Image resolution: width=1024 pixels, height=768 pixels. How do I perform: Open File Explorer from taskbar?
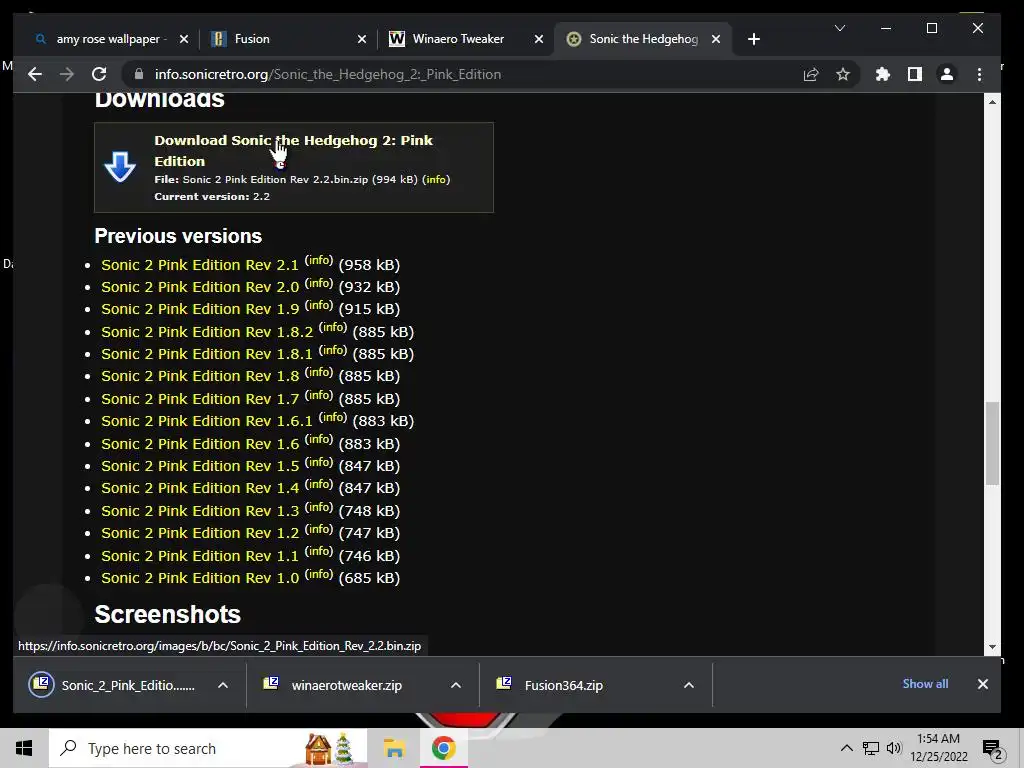pos(394,748)
